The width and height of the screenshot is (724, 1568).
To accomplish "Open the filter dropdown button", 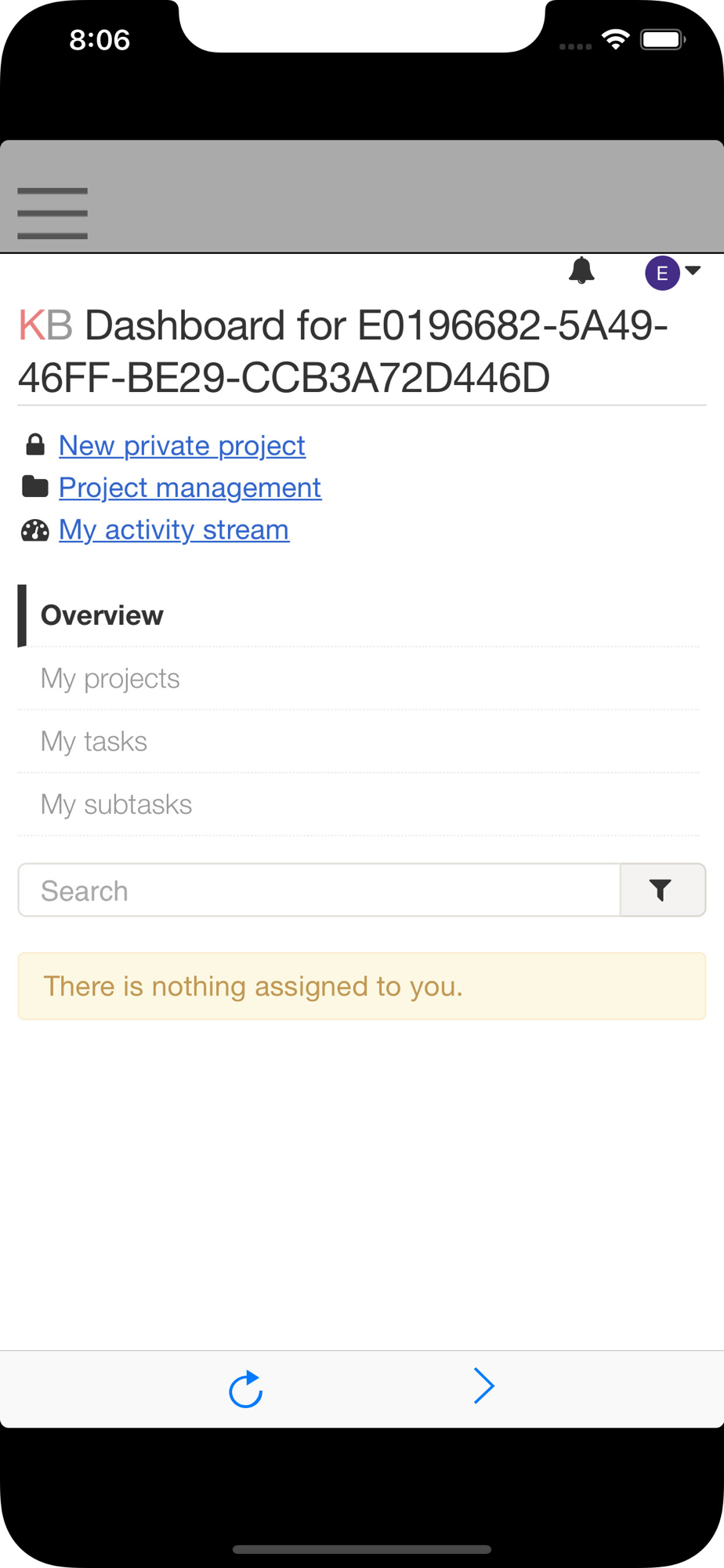I will [663, 890].
